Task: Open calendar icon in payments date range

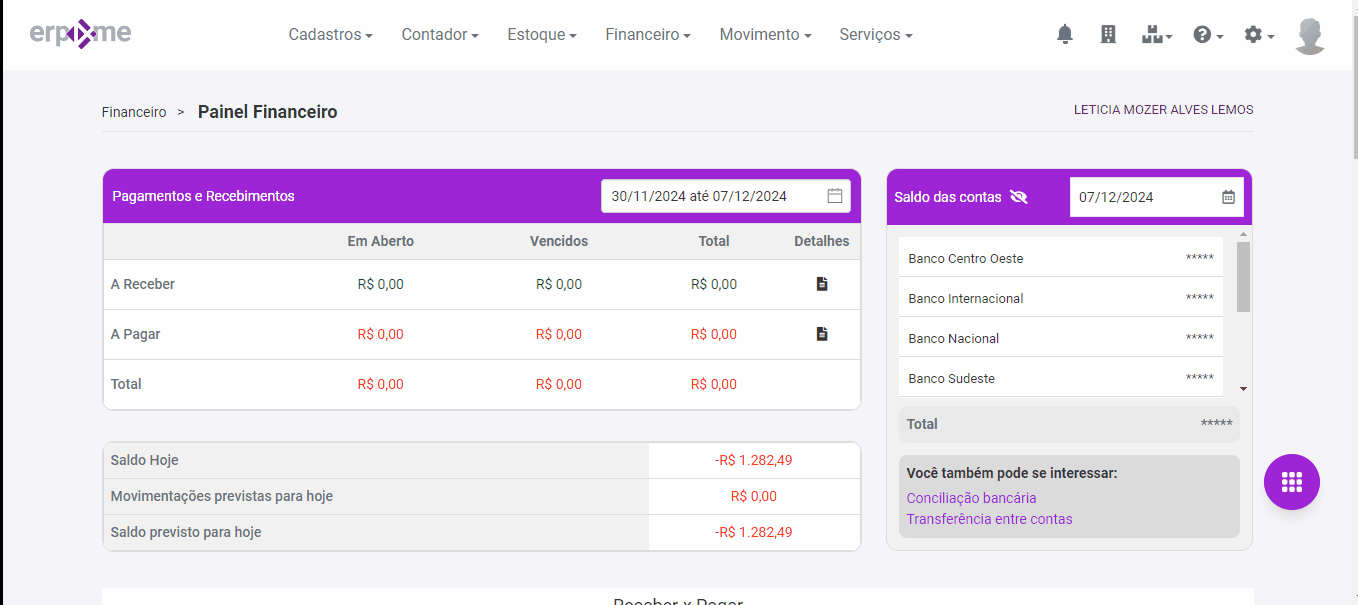Action: point(835,196)
